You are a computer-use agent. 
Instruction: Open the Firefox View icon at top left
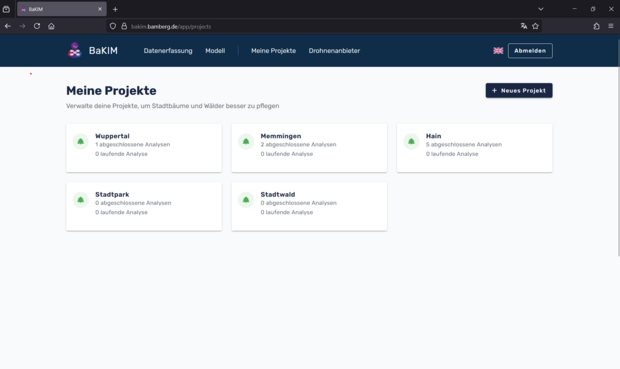click(6, 9)
